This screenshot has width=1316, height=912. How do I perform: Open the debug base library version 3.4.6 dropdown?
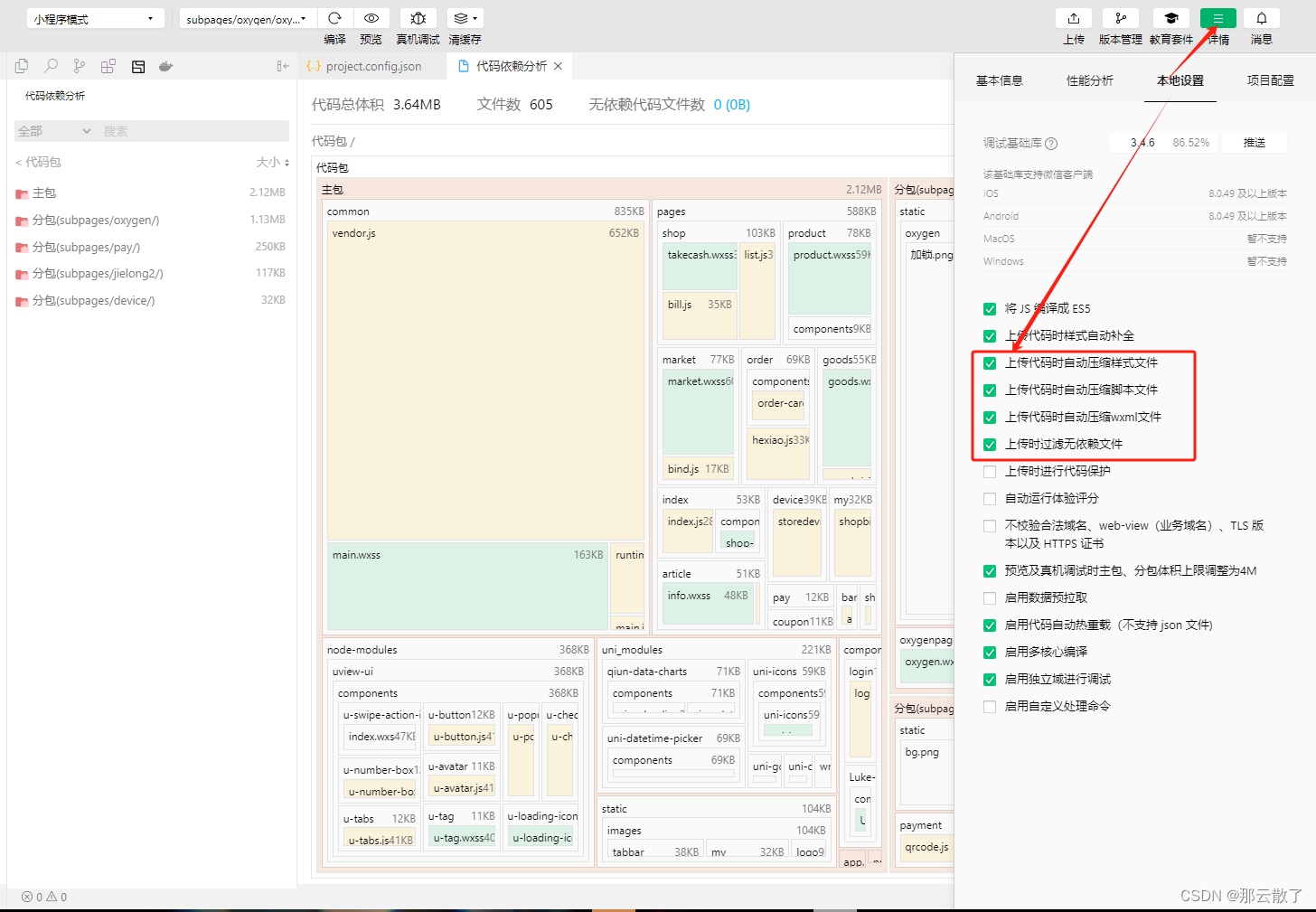[1163, 143]
